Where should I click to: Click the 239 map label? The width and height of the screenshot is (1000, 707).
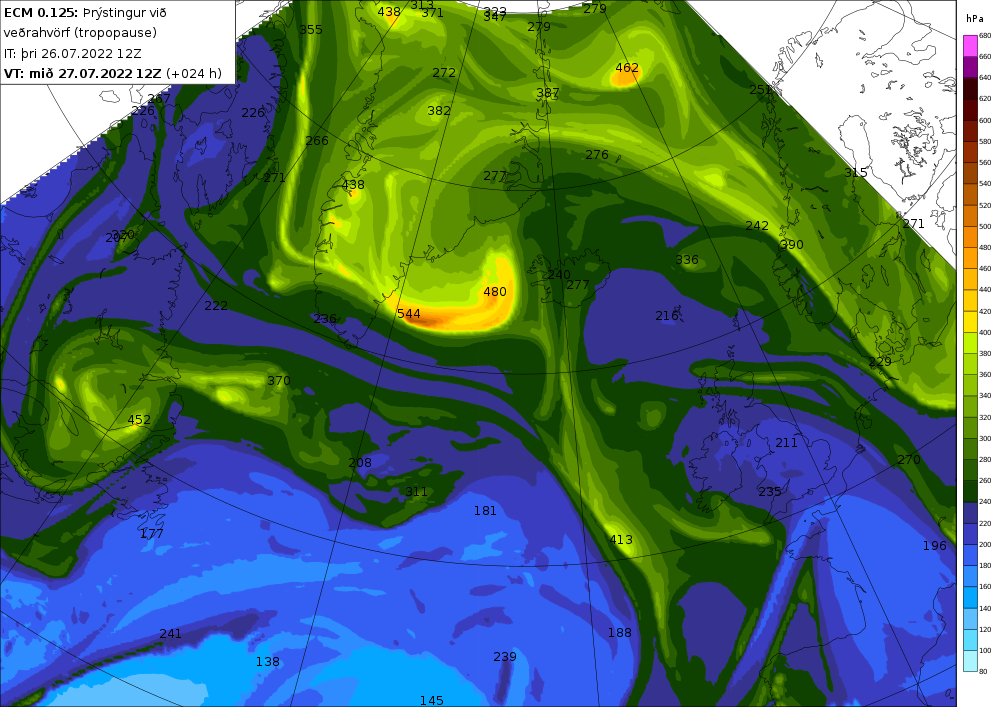[504, 657]
